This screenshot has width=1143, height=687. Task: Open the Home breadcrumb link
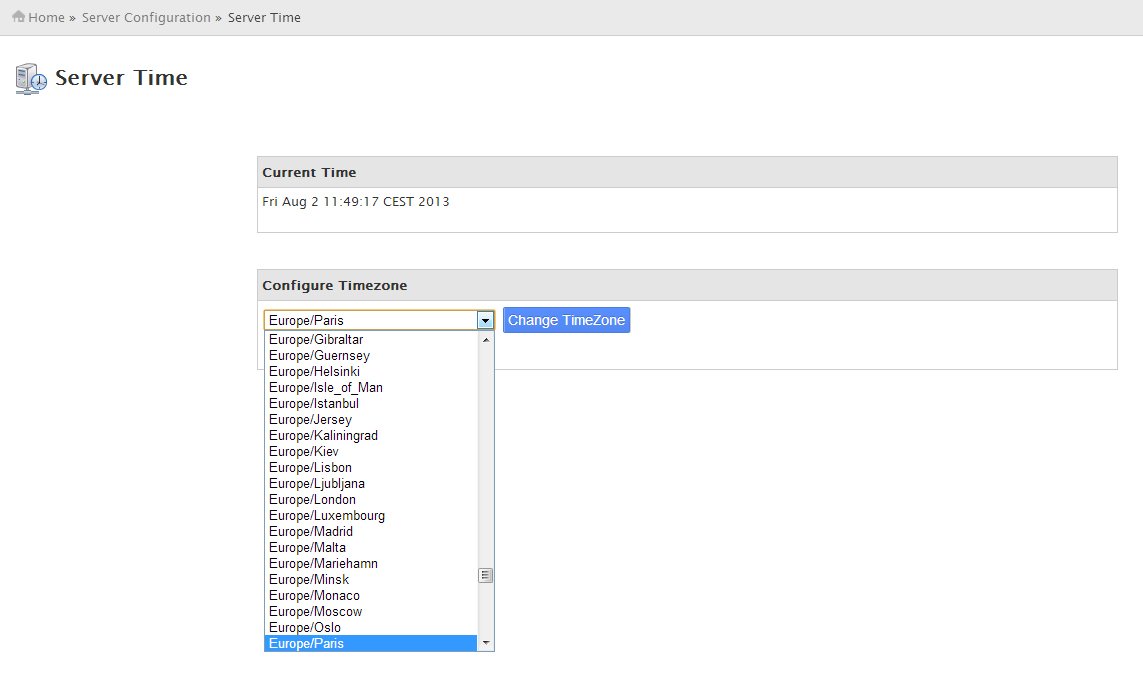point(46,18)
